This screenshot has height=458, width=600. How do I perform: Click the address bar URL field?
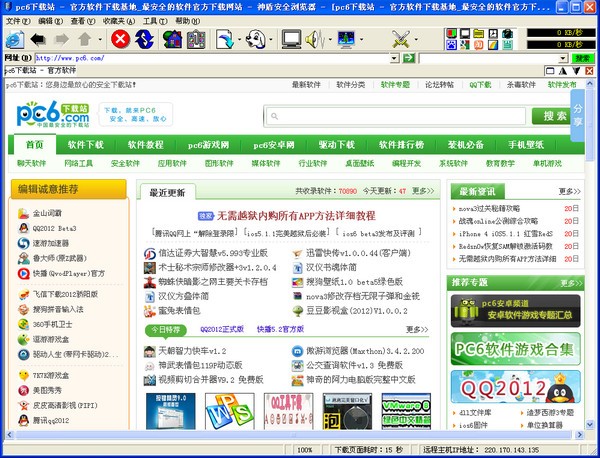click(212, 58)
